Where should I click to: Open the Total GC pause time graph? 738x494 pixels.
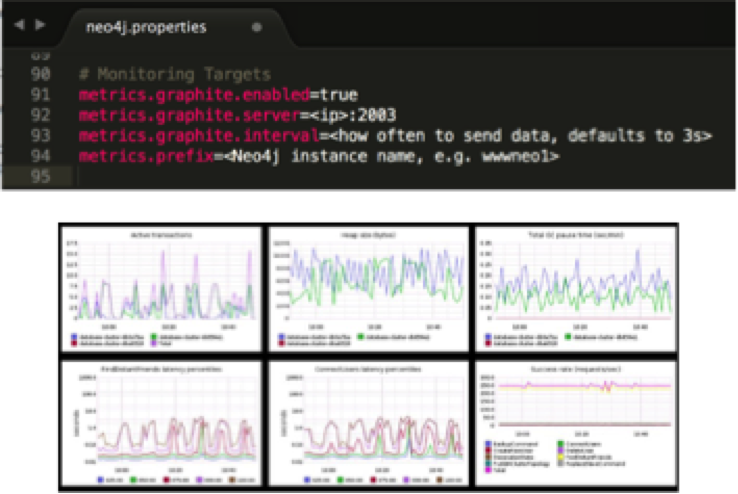pos(576,289)
